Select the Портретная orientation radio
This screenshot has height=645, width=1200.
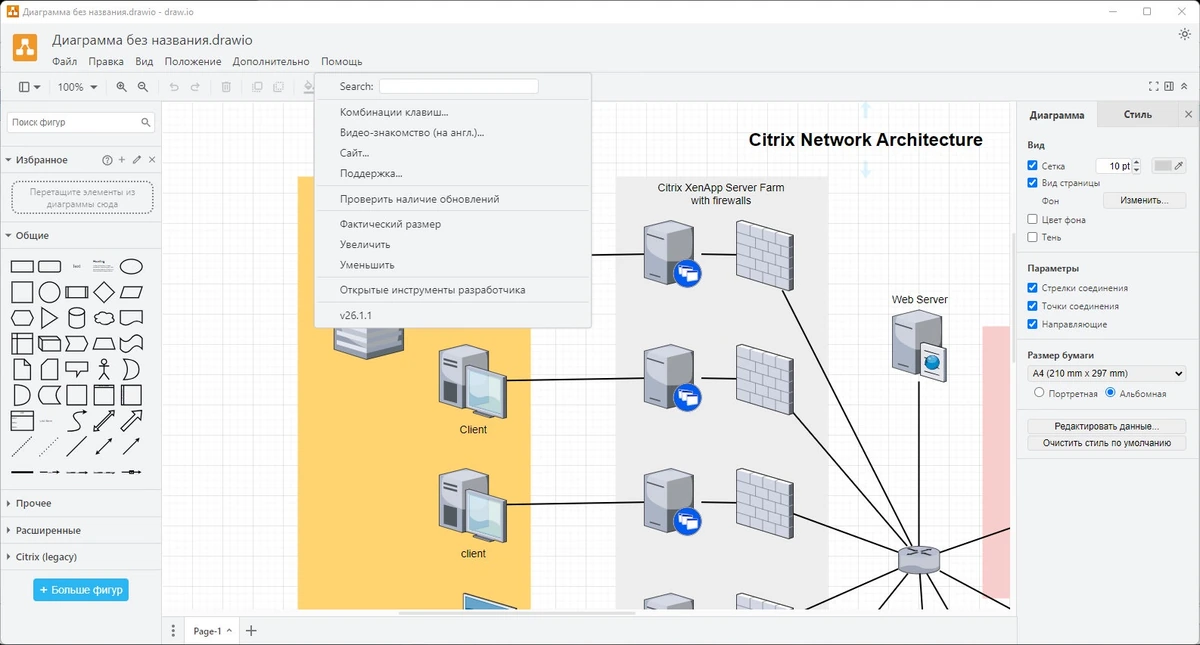(1039, 393)
